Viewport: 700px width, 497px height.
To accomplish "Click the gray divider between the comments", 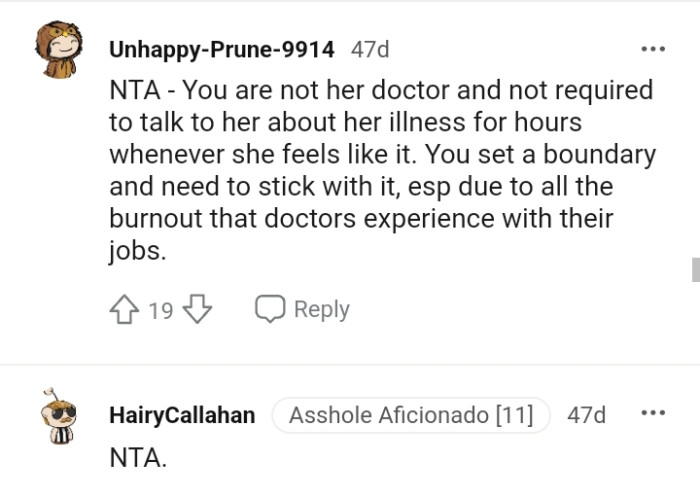I will [x=350, y=364].
